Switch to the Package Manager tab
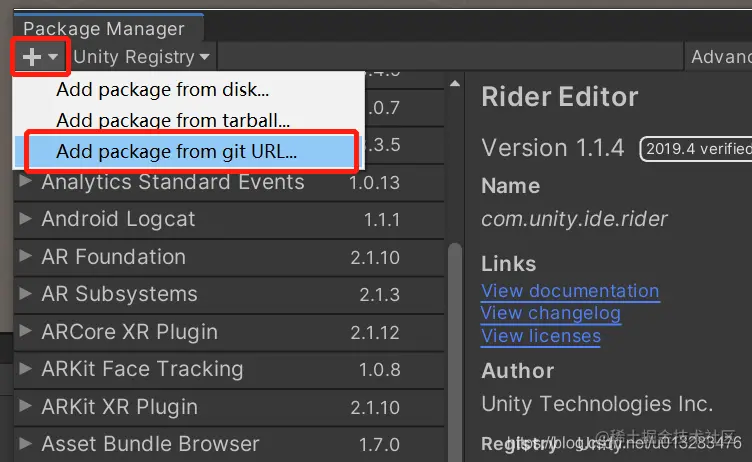The height and width of the screenshot is (462, 752). [103, 28]
